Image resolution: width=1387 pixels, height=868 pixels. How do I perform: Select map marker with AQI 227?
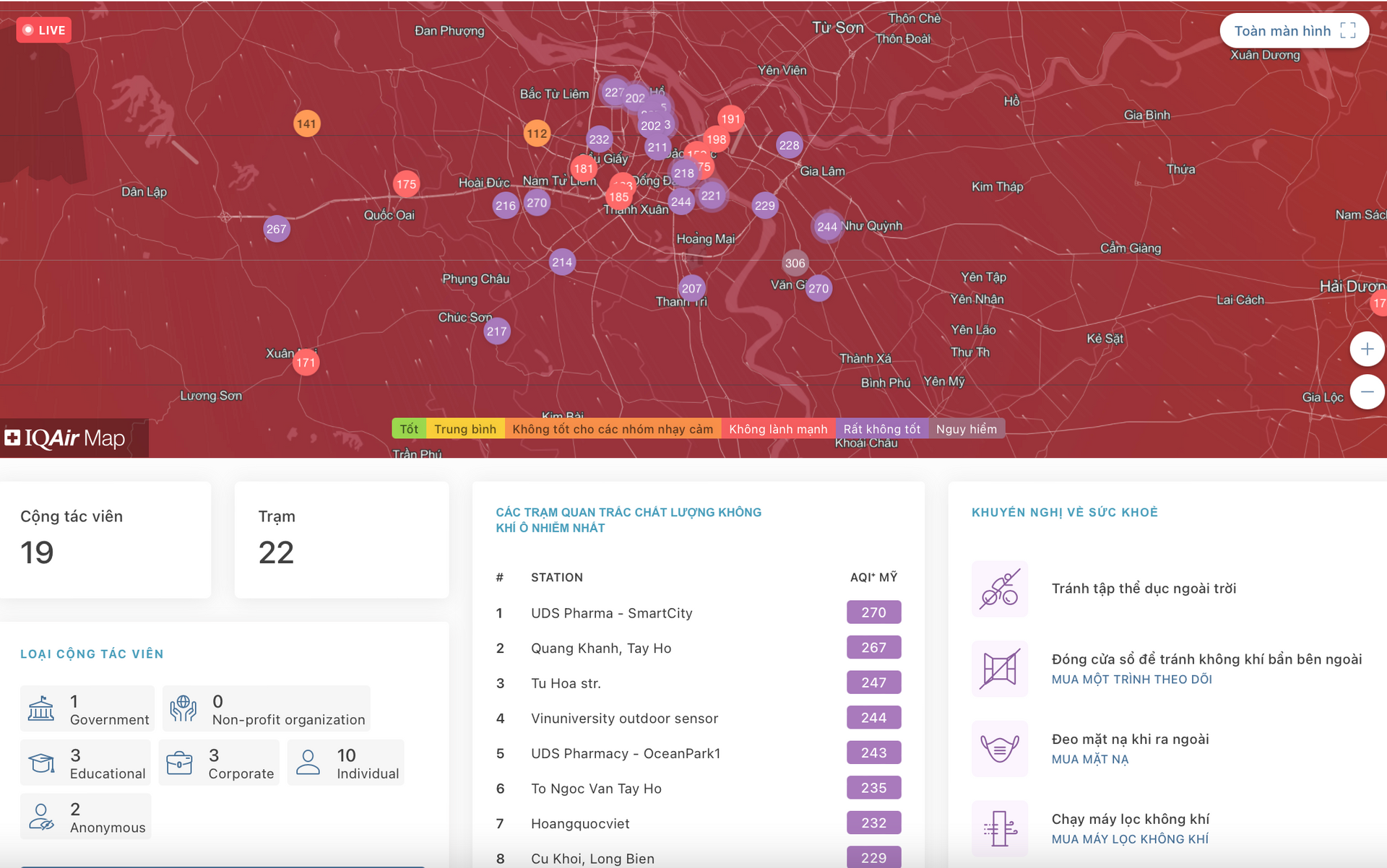[x=614, y=92]
